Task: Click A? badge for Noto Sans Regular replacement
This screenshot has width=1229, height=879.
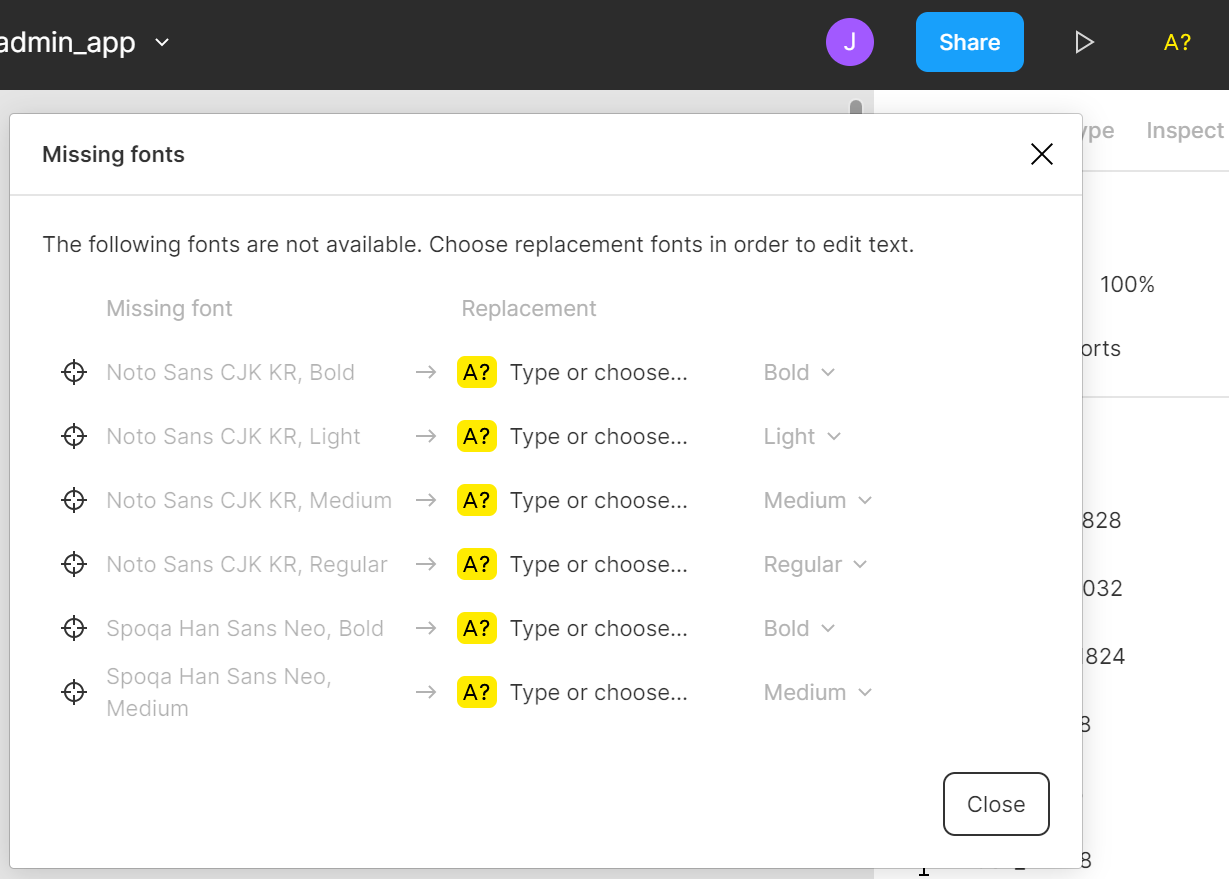Action: pyautogui.click(x=477, y=564)
